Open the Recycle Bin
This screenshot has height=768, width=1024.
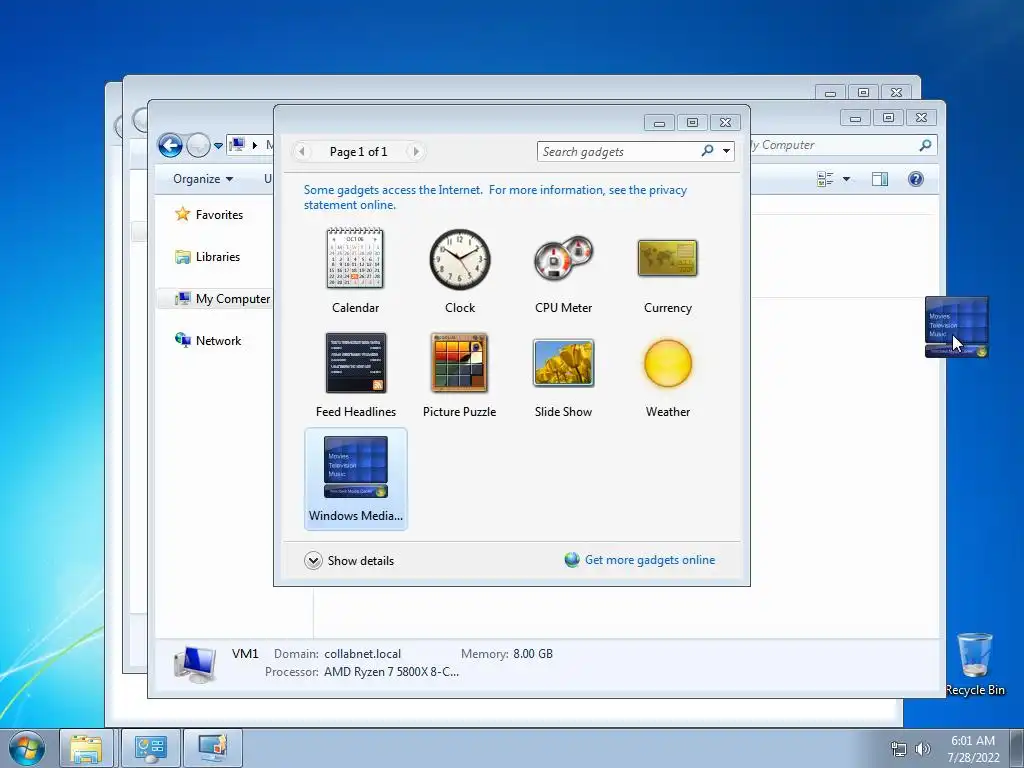tap(975, 664)
